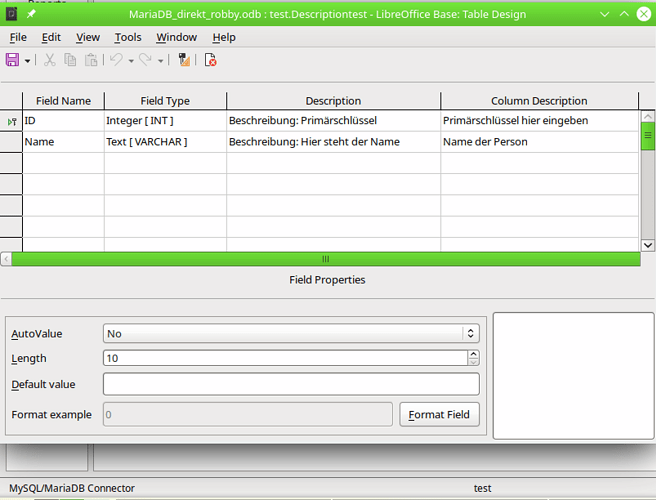
Task: Click the Format example field
Action: click(x=248, y=415)
